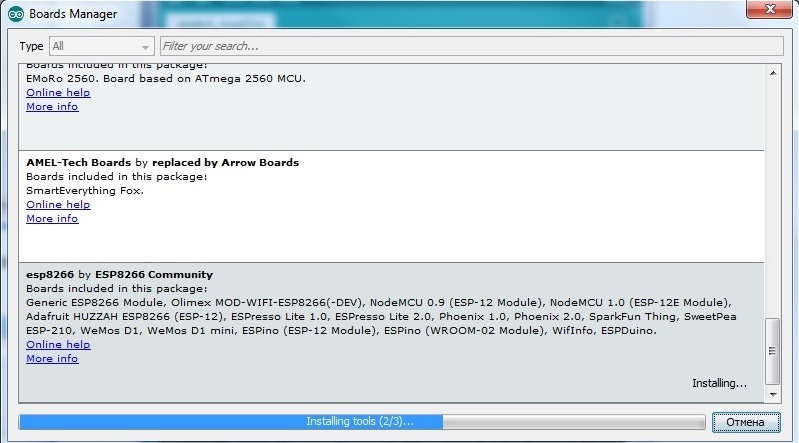Click the Installing tools progress bar

(x=362, y=422)
